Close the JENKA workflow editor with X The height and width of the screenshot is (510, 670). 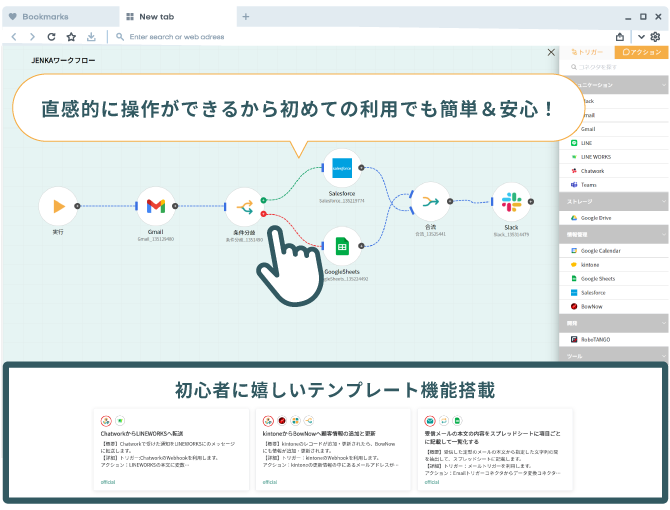click(551, 52)
